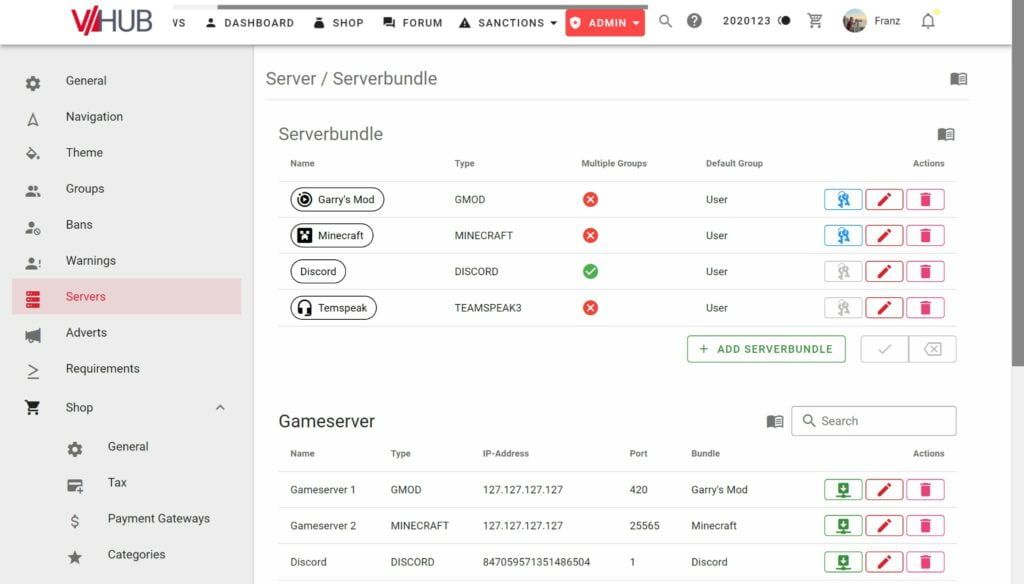
Task: Download config for Gameserver 1
Action: (843, 489)
